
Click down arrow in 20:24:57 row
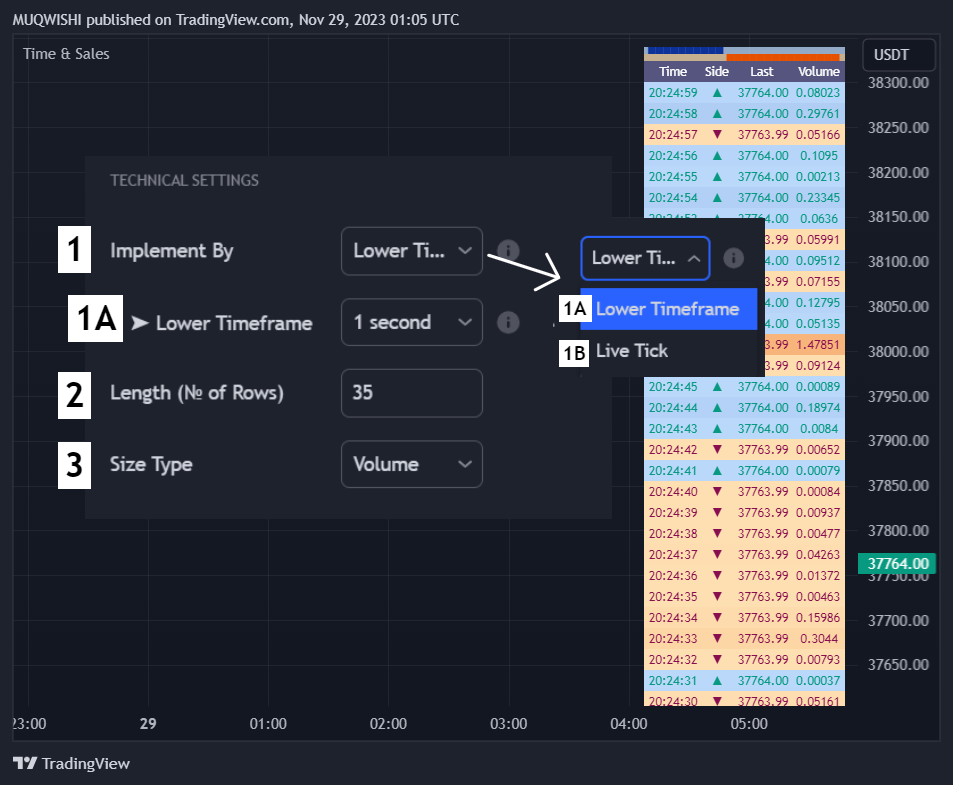coord(717,134)
